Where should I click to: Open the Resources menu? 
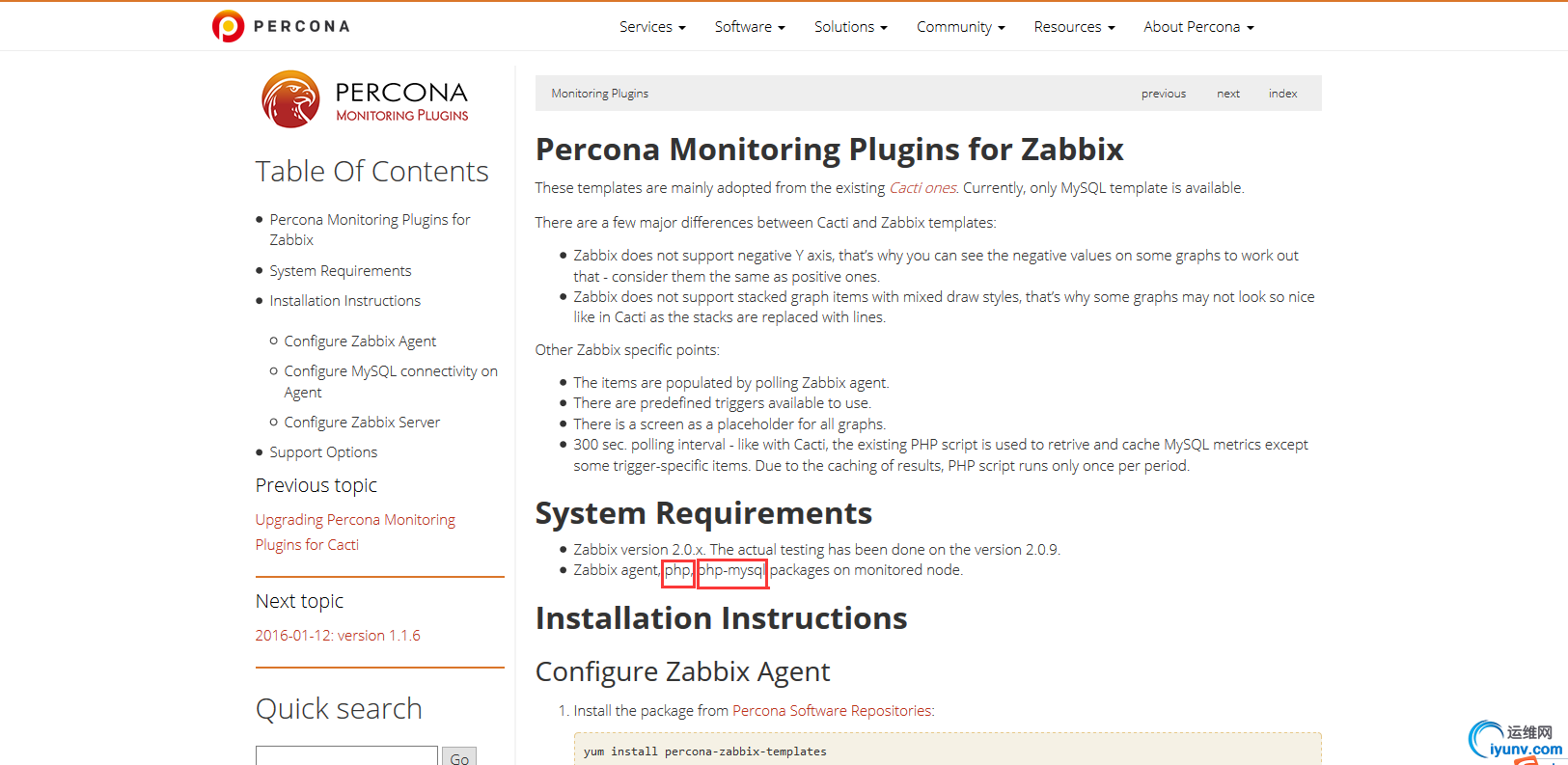pyautogui.click(x=1074, y=27)
